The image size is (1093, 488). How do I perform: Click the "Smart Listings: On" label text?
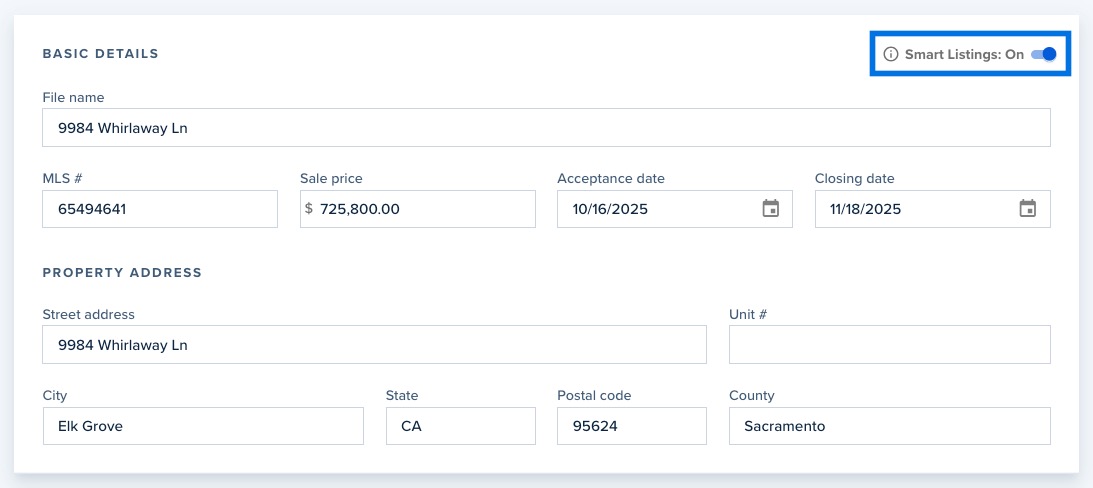(x=964, y=55)
